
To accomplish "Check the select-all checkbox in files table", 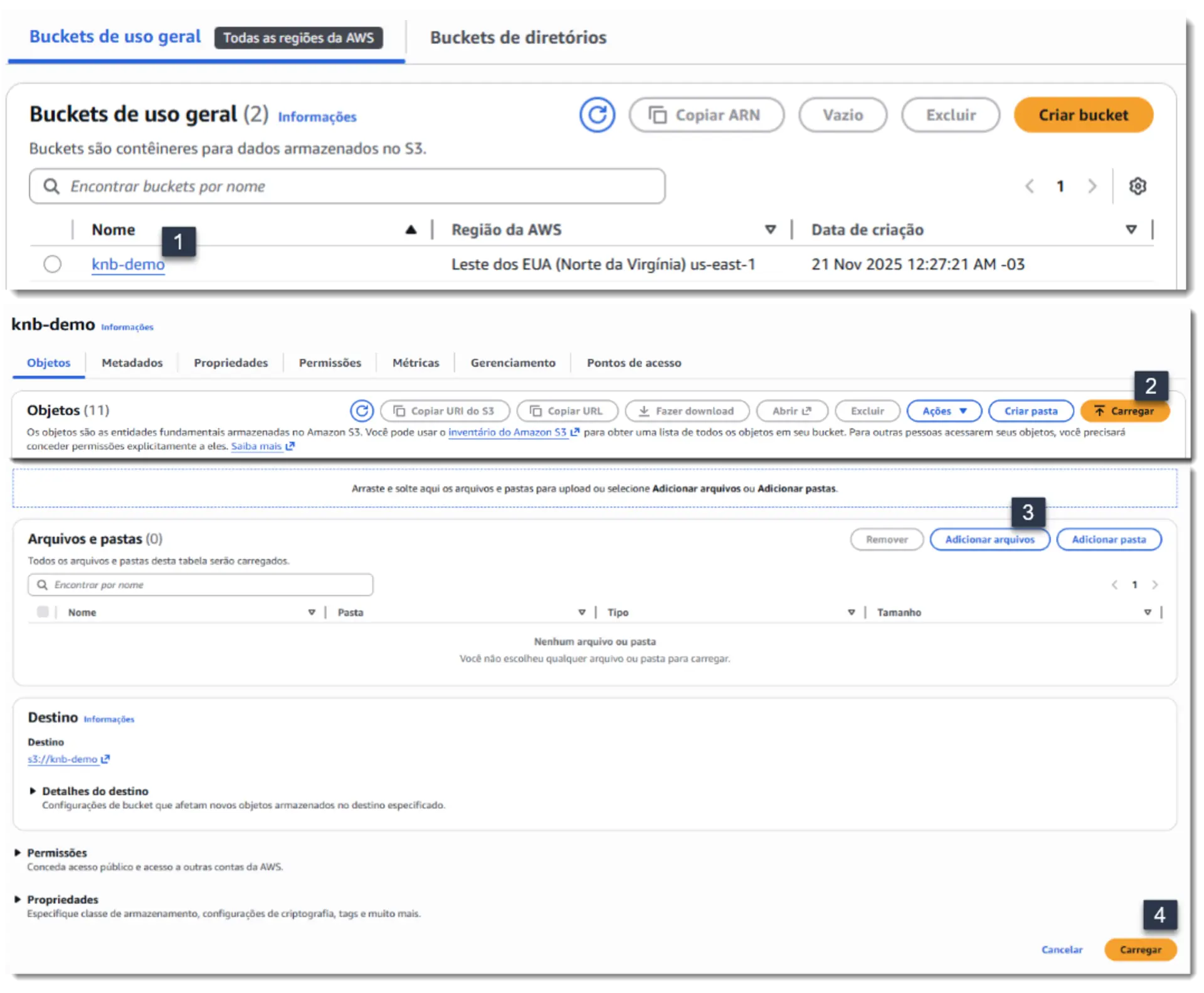I will click(43, 612).
